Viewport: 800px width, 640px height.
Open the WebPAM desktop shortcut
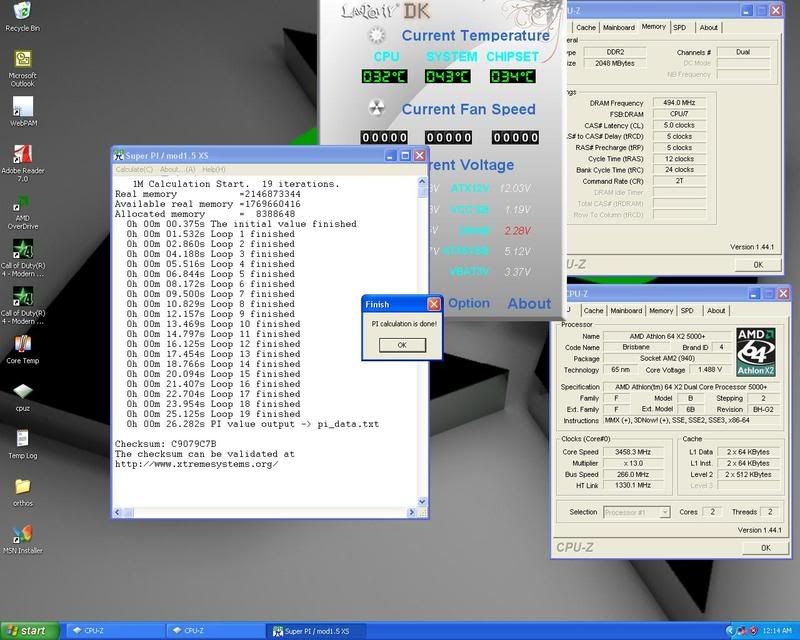22,108
